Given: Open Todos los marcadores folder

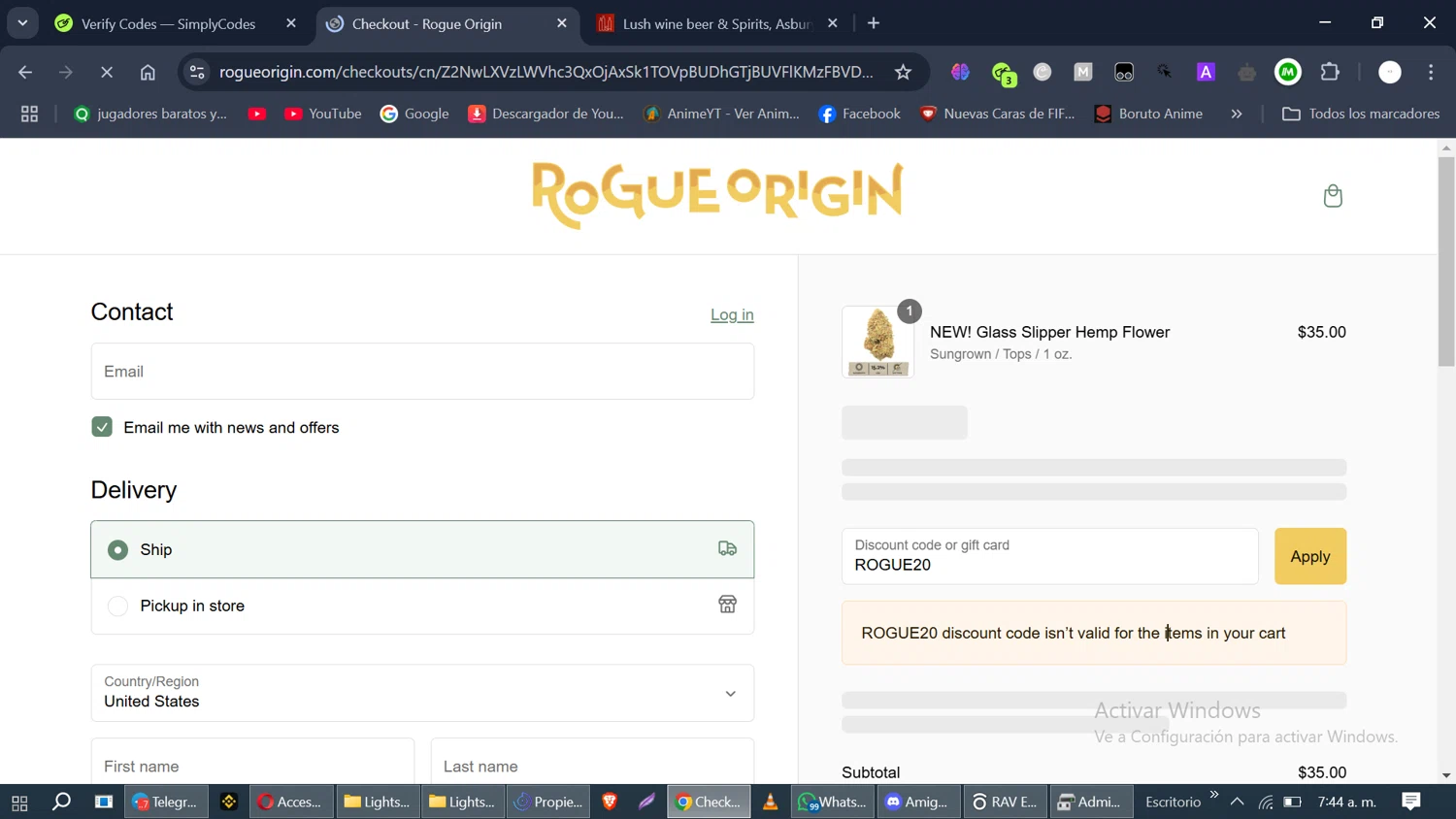Looking at the screenshot, I should pyautogui.click(x=1361, y=114).
